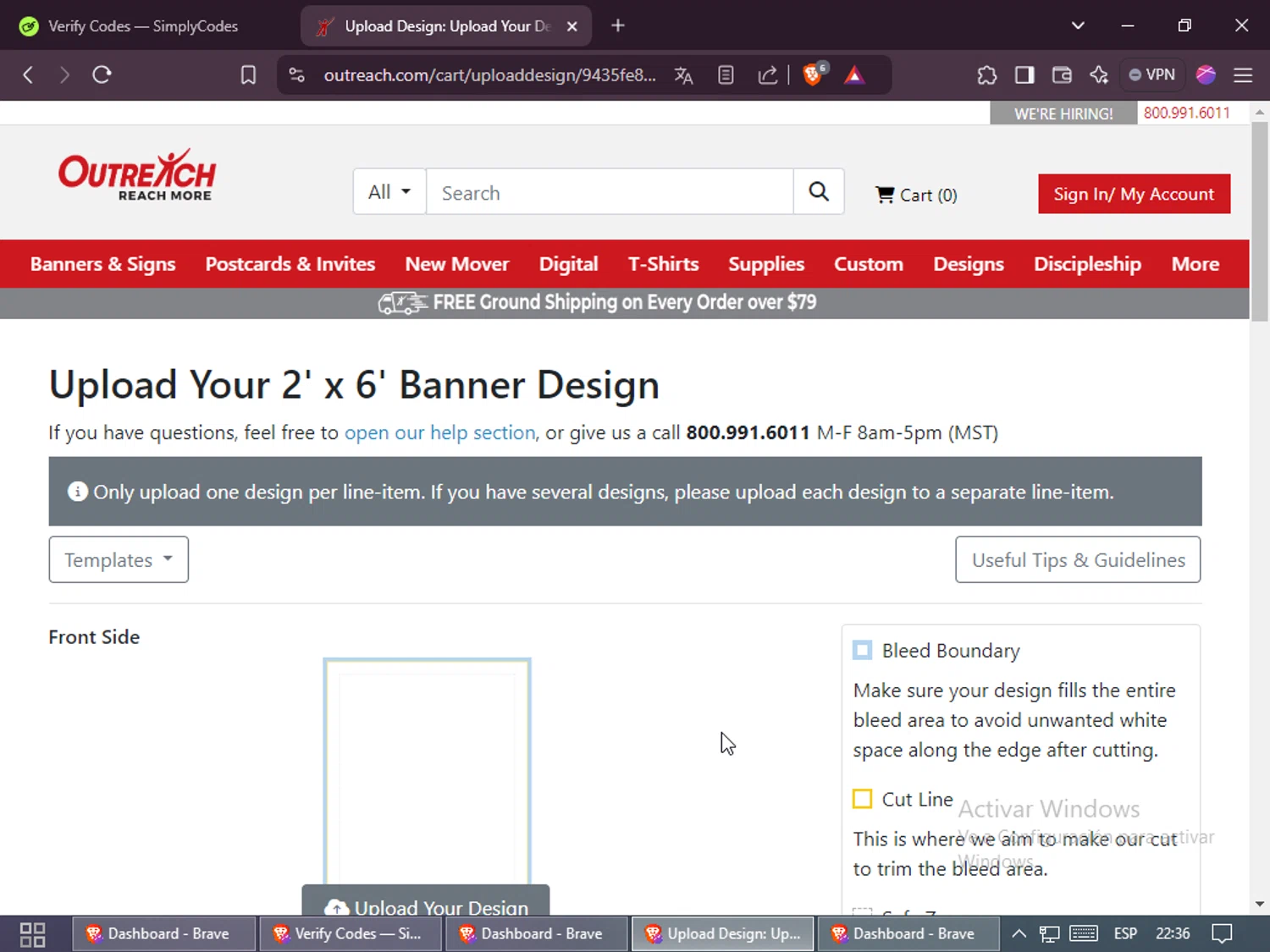This screenshot has height=952, width=1270.
Task: Switch to Verify Codes taskbar window
Action: (350, 933)
